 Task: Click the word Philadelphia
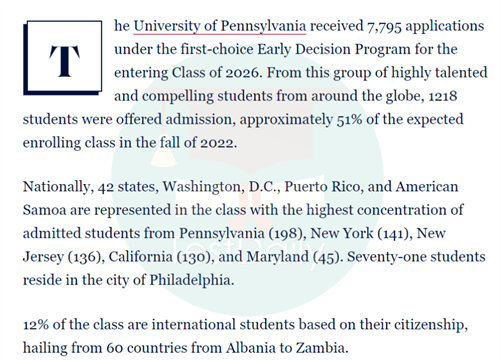click(192, 280)
